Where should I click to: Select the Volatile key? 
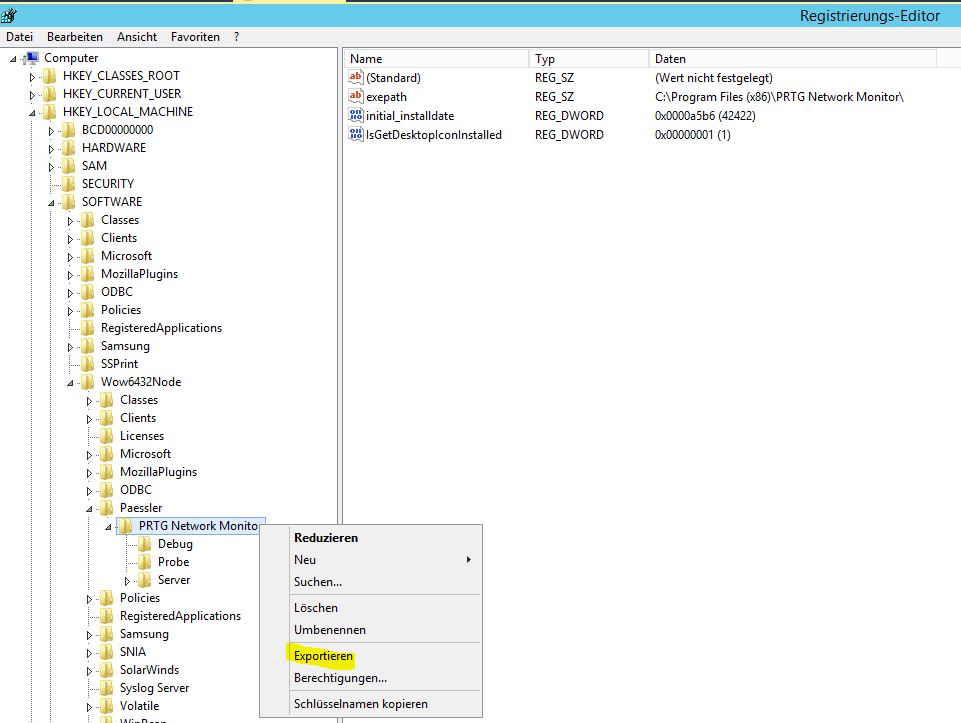click(139, 706)
